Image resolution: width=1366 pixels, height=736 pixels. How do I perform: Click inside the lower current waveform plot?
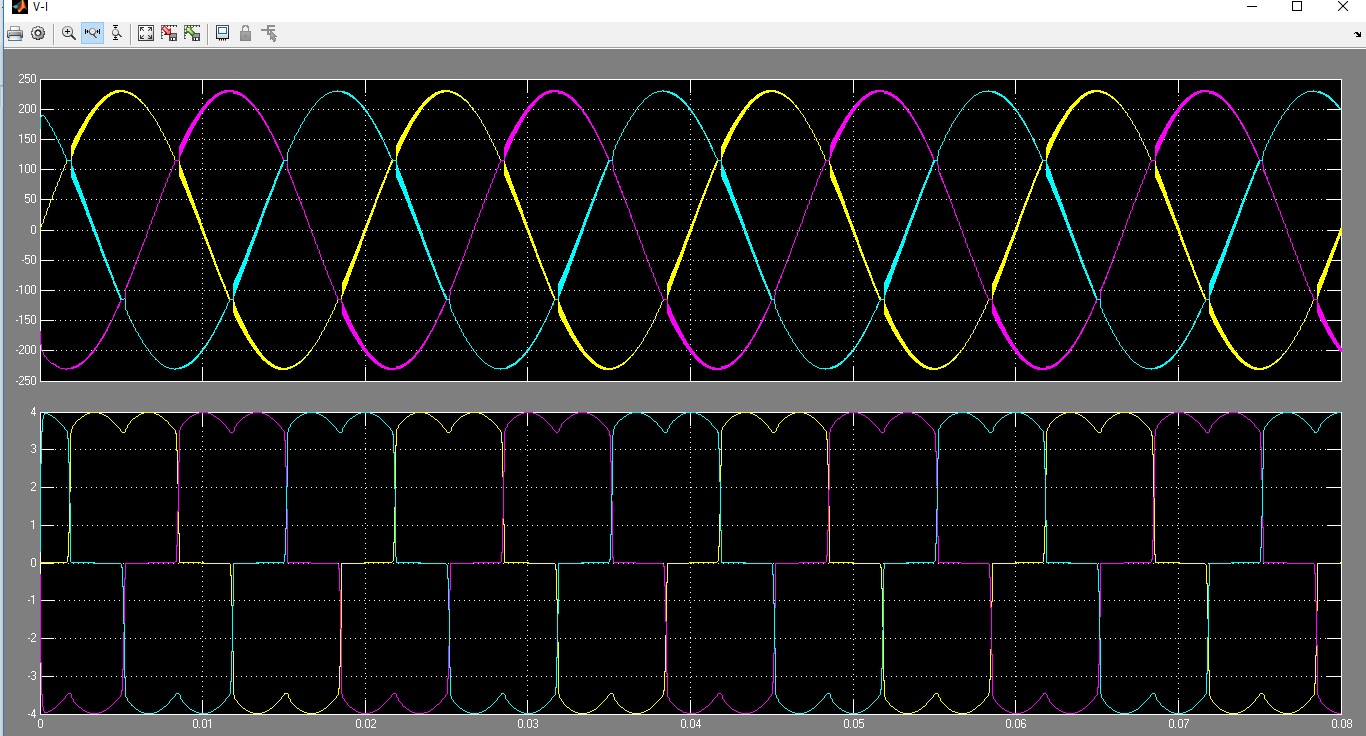point(690,562)
